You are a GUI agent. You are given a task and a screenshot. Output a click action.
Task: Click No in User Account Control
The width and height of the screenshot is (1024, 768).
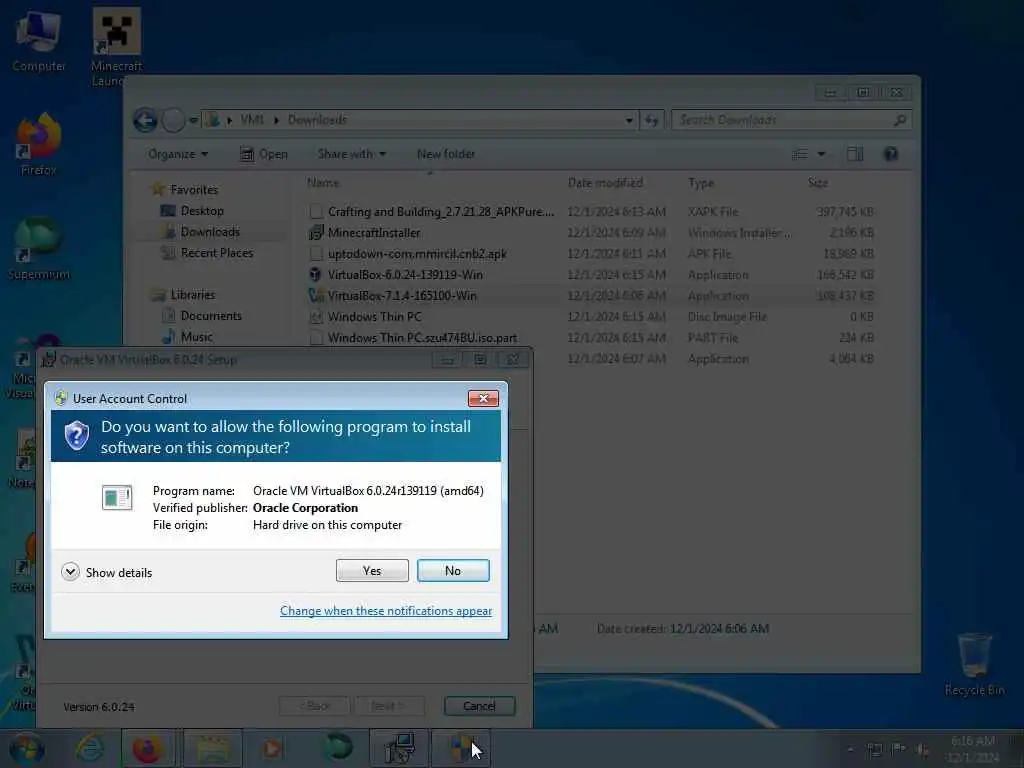[x=453, y=571]
